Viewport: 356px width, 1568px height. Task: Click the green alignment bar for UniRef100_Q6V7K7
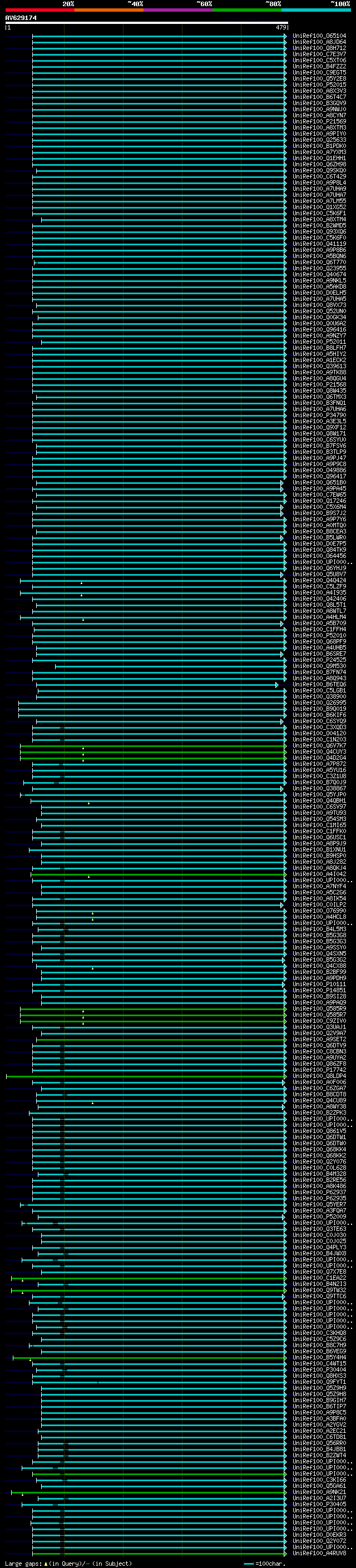(153, 746)
